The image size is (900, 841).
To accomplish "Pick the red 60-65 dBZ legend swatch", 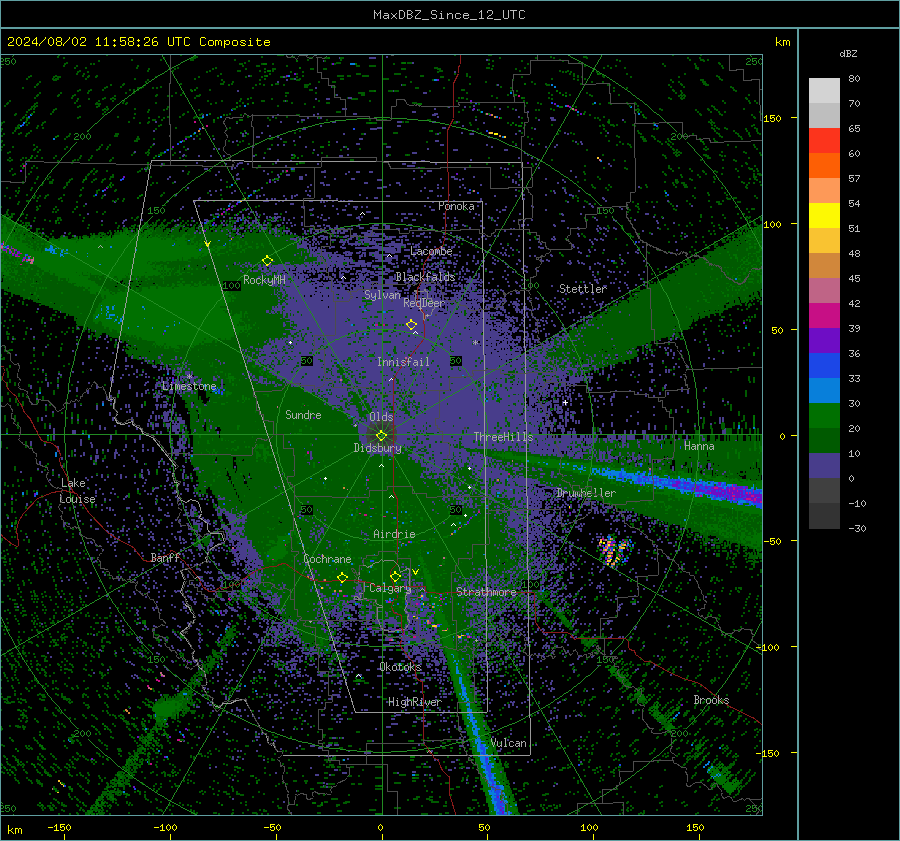I will click(824, 141).
